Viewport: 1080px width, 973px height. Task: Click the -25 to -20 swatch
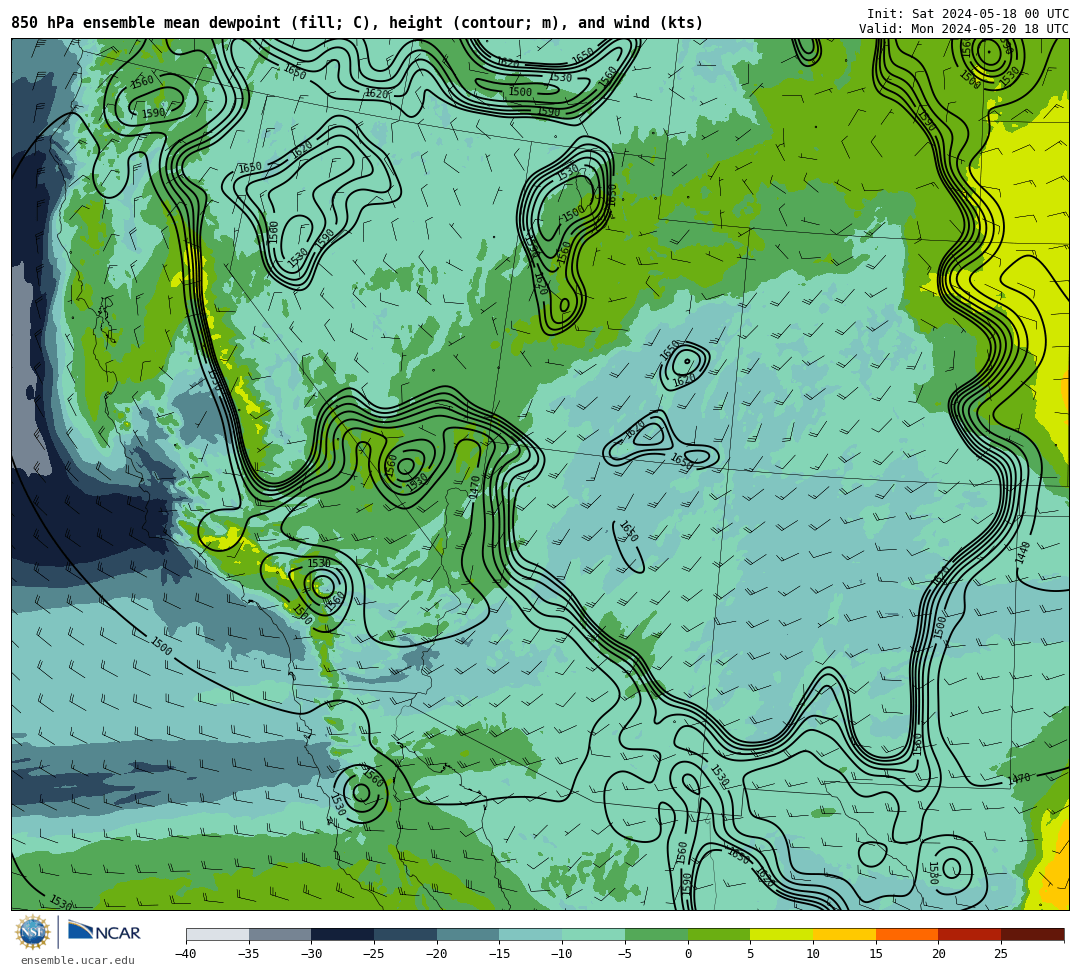tap(406, 934)
